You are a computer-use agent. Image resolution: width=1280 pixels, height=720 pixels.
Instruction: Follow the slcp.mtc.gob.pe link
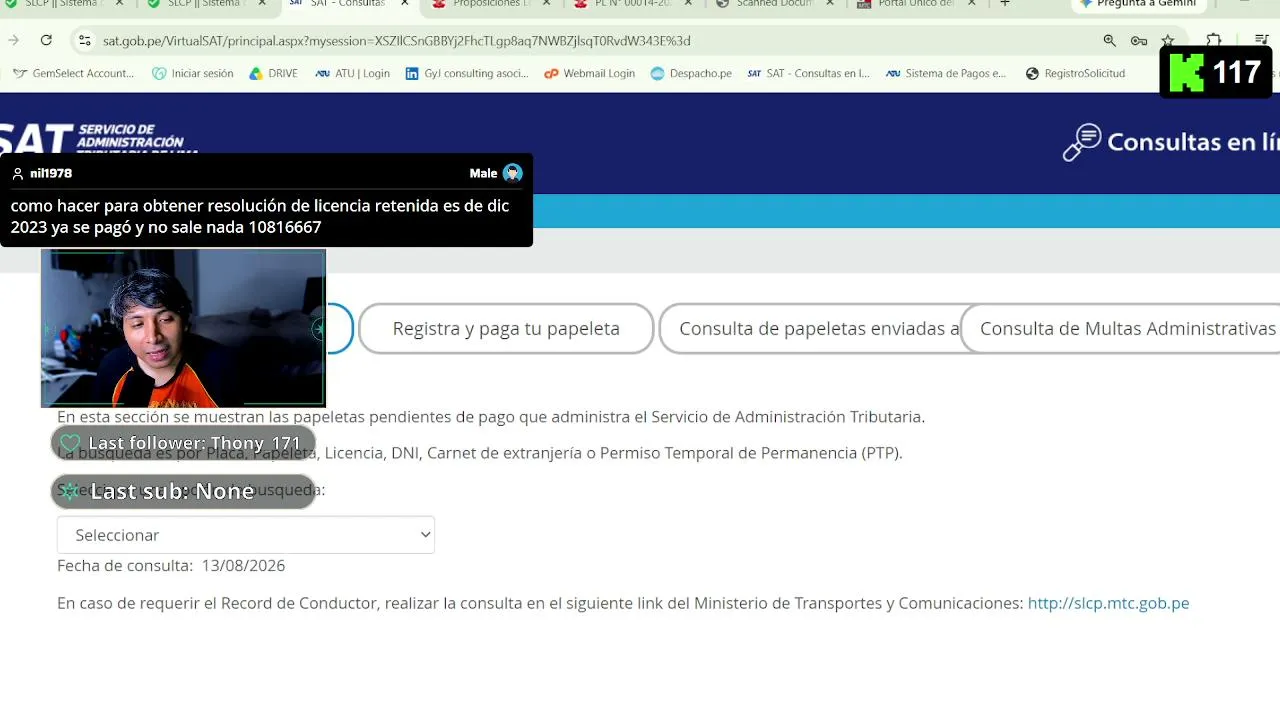click(x=1108, y=603)
